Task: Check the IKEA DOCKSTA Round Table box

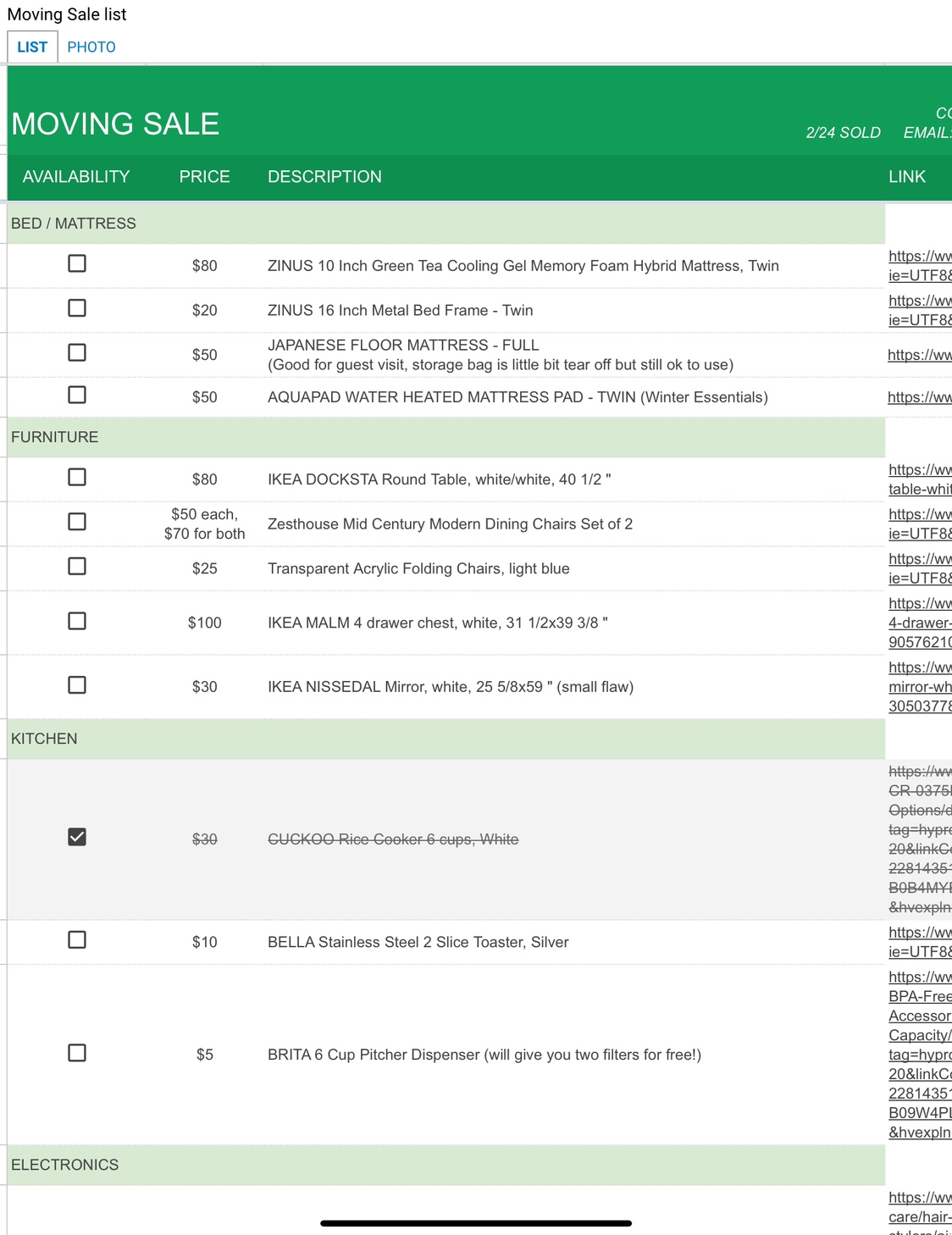Action: coord(77,477)
